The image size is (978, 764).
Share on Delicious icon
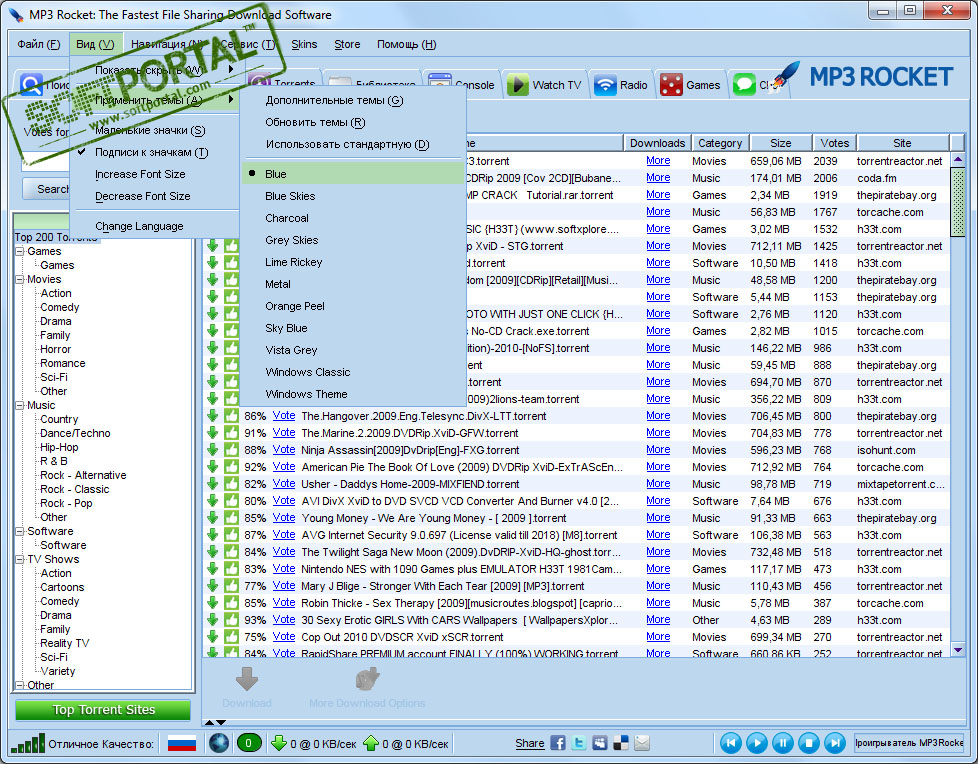tap(621, 743)
